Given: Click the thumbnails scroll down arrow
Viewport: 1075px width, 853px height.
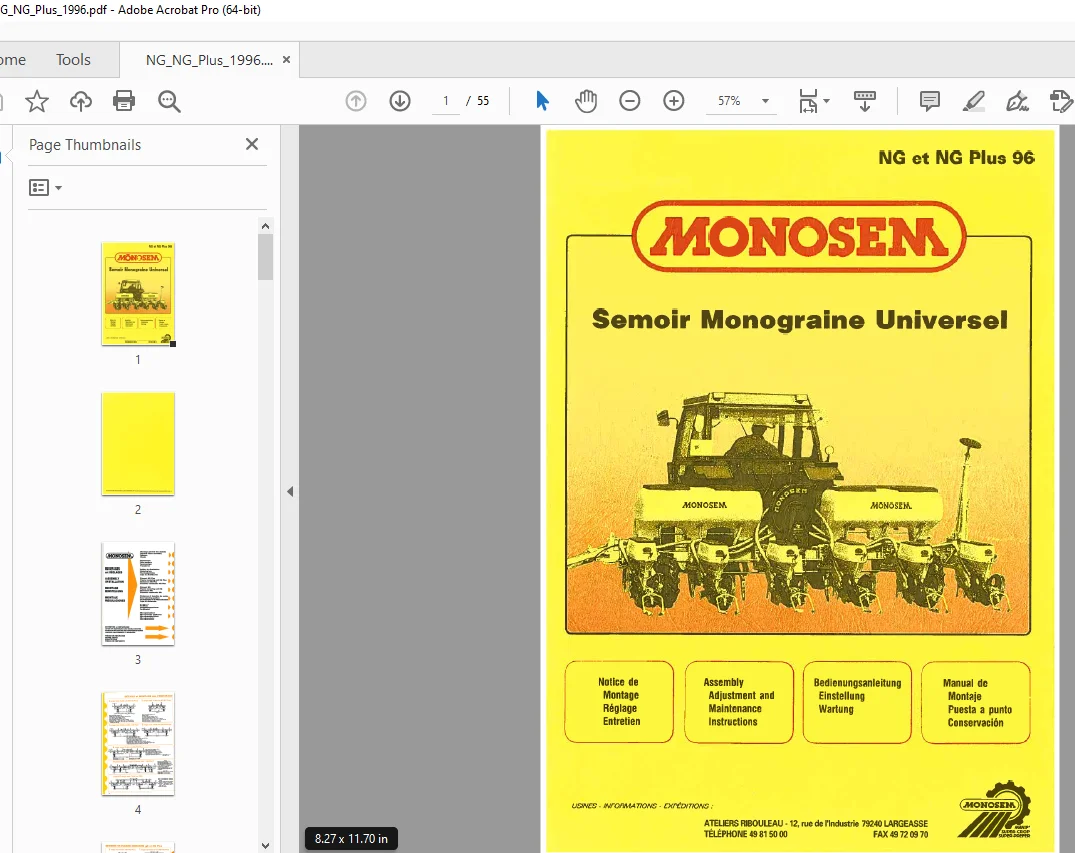Looking at the screenshot, I should click(265, 845).
